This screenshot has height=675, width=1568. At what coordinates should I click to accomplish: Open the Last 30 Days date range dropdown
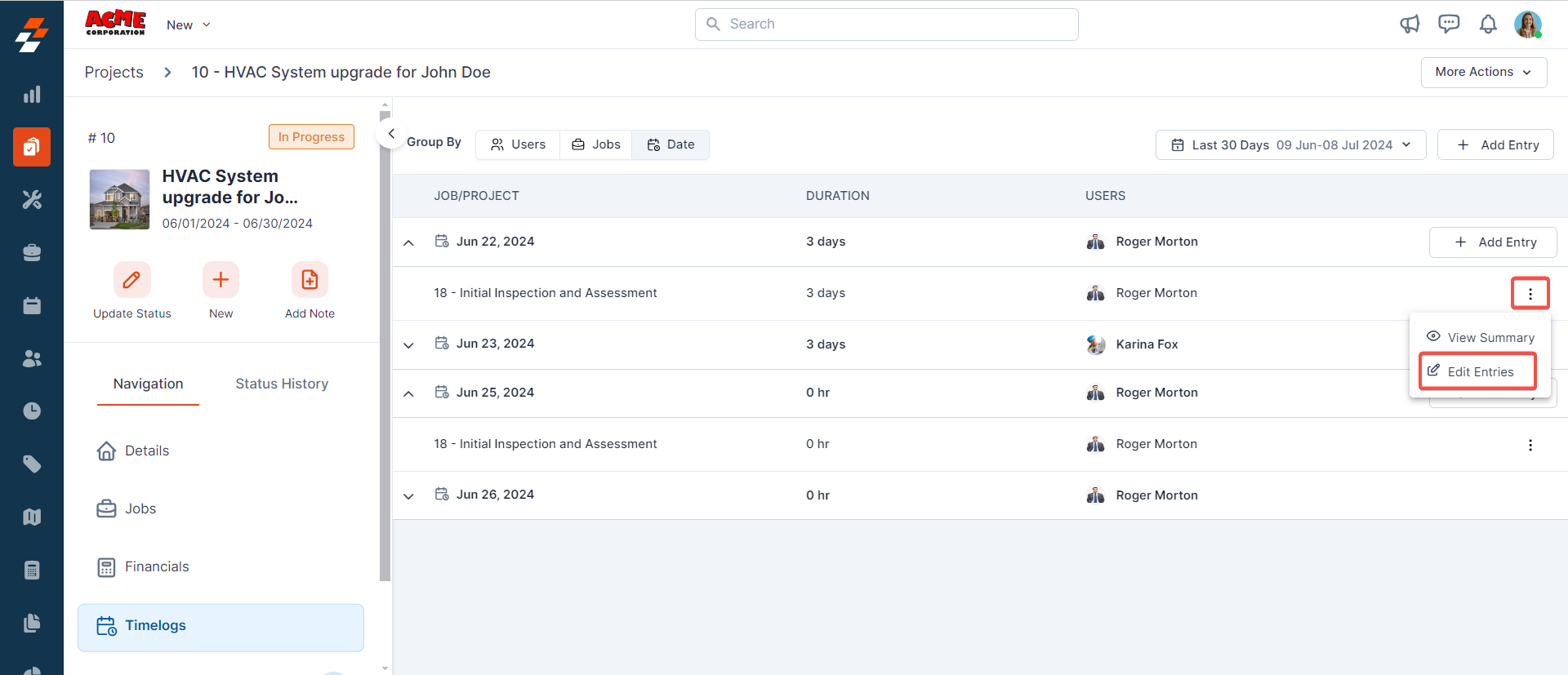point(1290,145)
